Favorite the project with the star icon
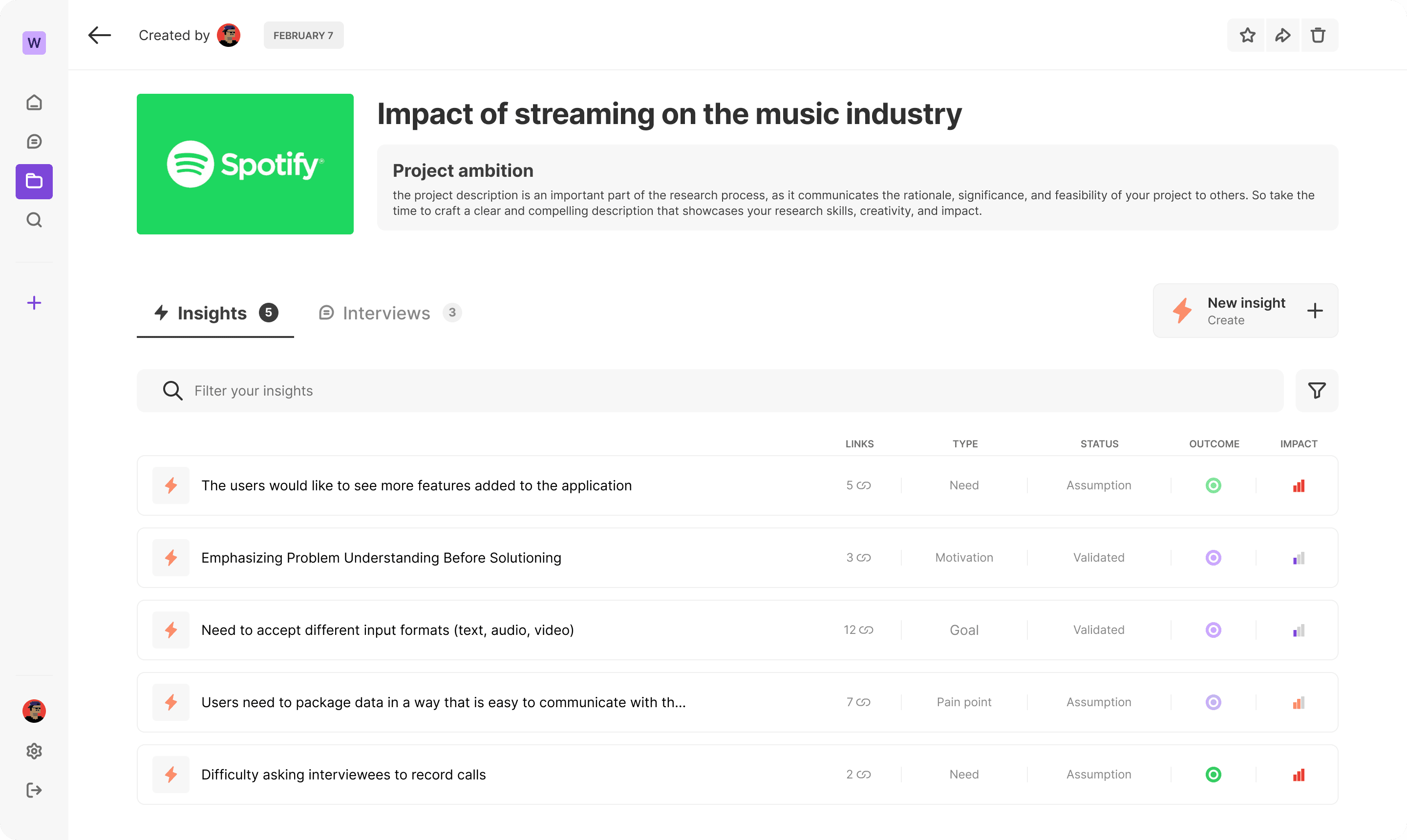The height and width of the screenshot is (840, 1407). click(x=1247, y=35)
